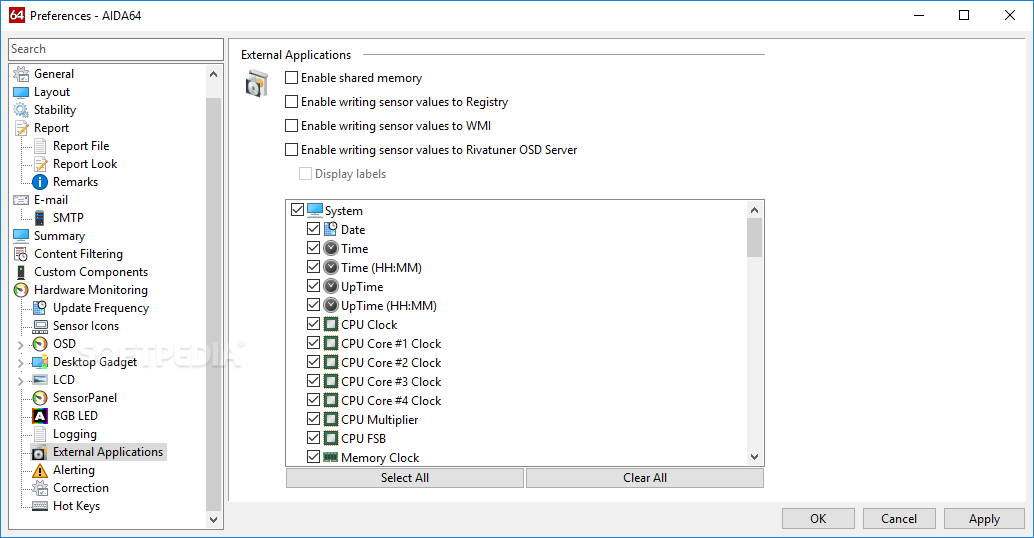The width and height of the screenshot is (1034, 538).
Task: Enable writing sensor values to WMI
Action: pyautogui.click(x=291, y=125)
